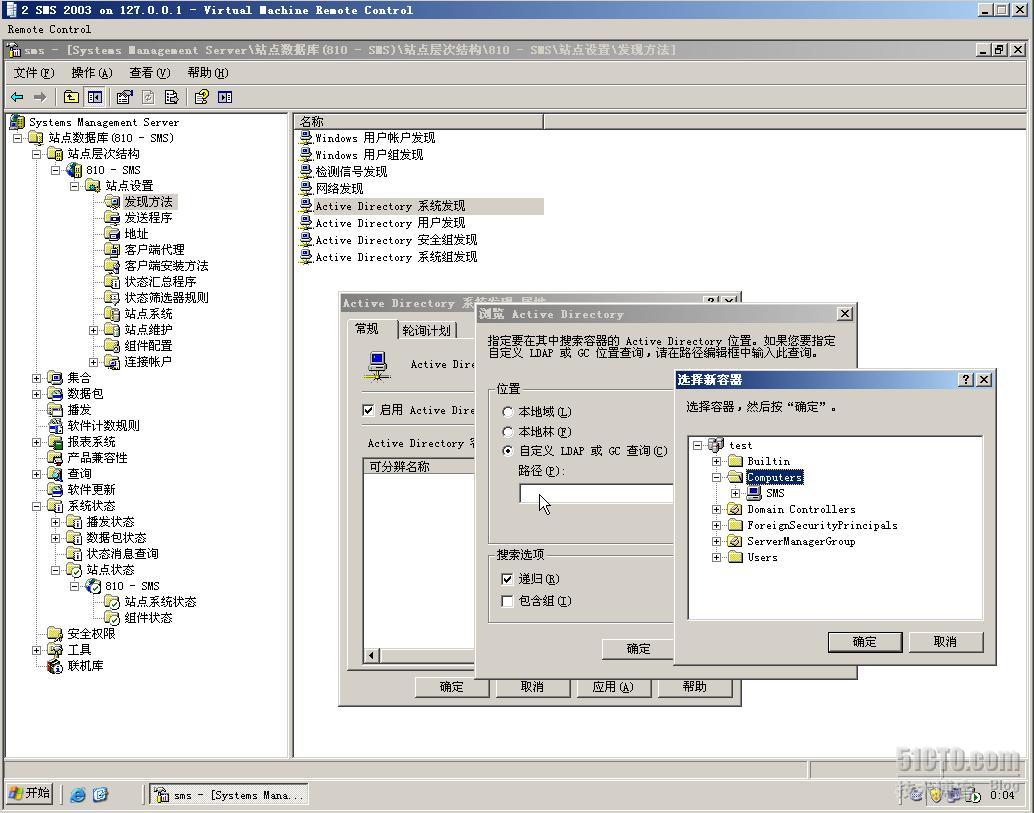Viewport: 1034px width, 813px height.
Task: Open the 帮助(H) menu
Action: 208,73
